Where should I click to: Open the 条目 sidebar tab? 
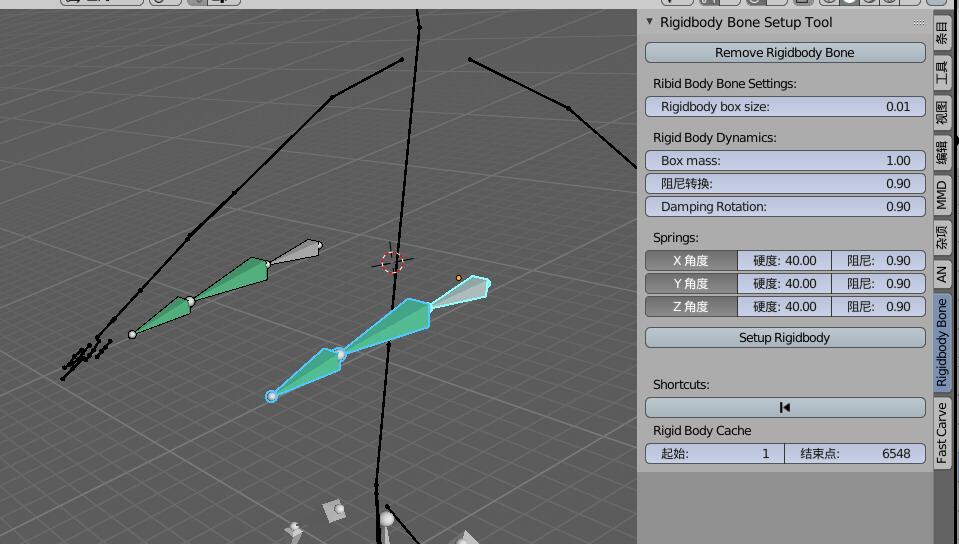point(942,33)
